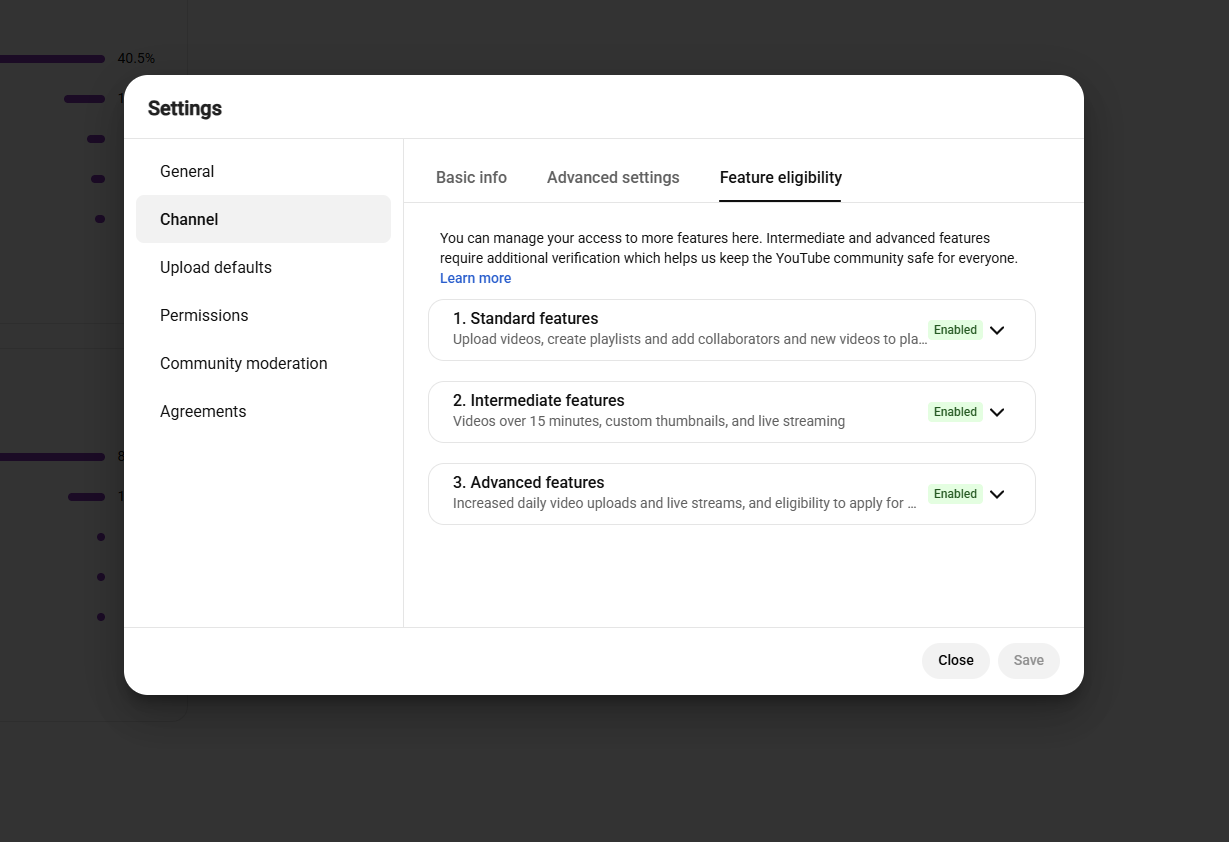Open the Advanced settings tab
1229x842 pixels.
tap(613, 177)
